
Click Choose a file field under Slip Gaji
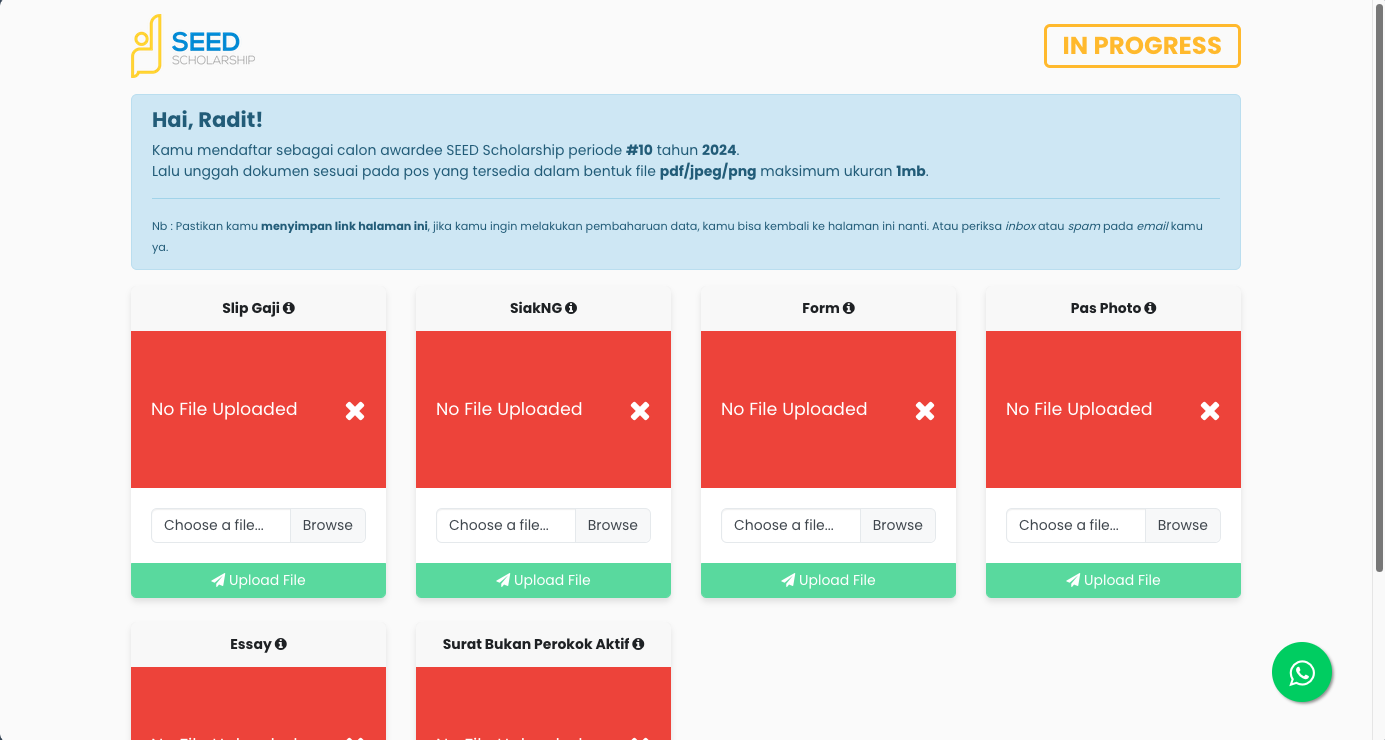(221, 525)
